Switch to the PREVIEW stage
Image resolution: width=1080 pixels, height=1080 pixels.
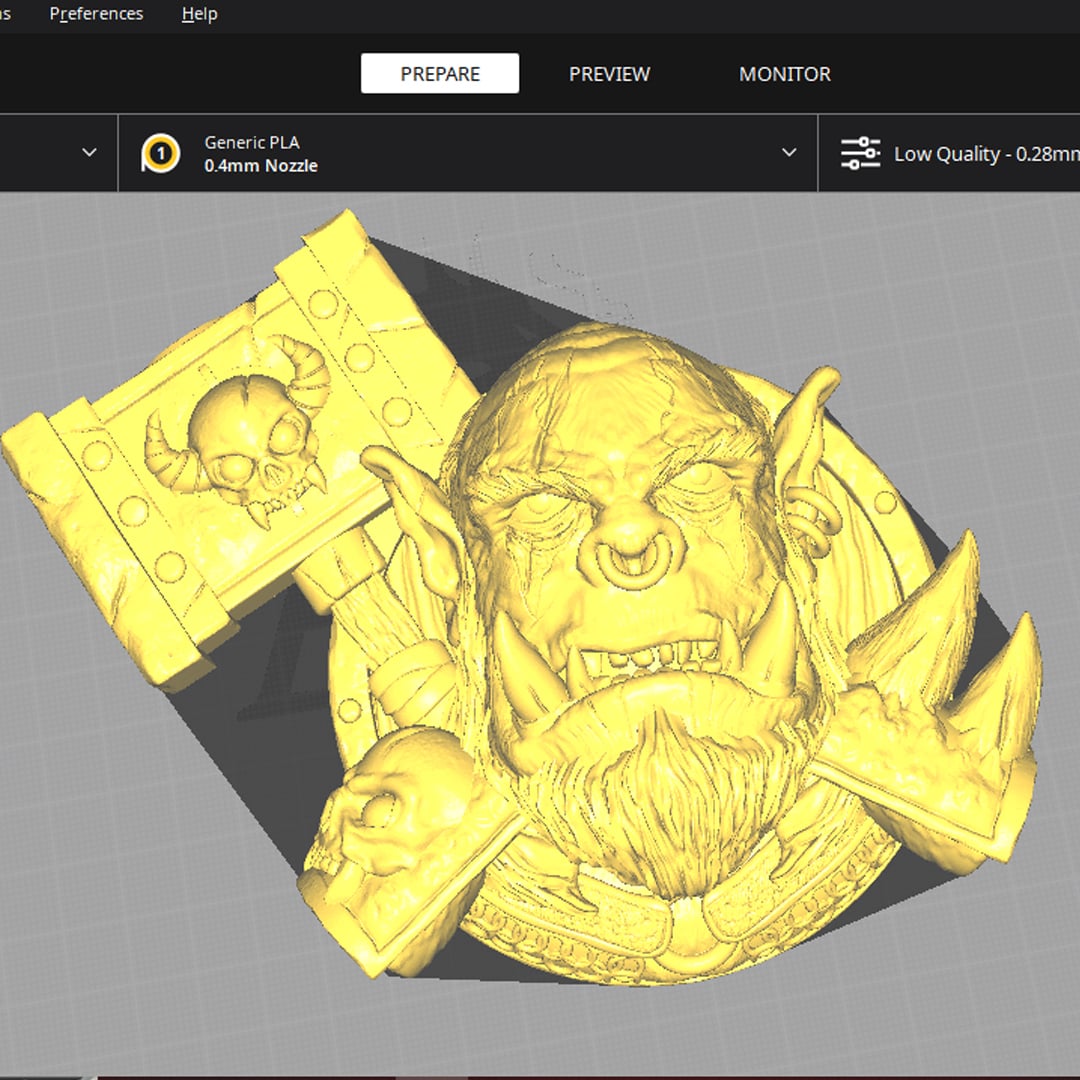click(x=609, y=74)
